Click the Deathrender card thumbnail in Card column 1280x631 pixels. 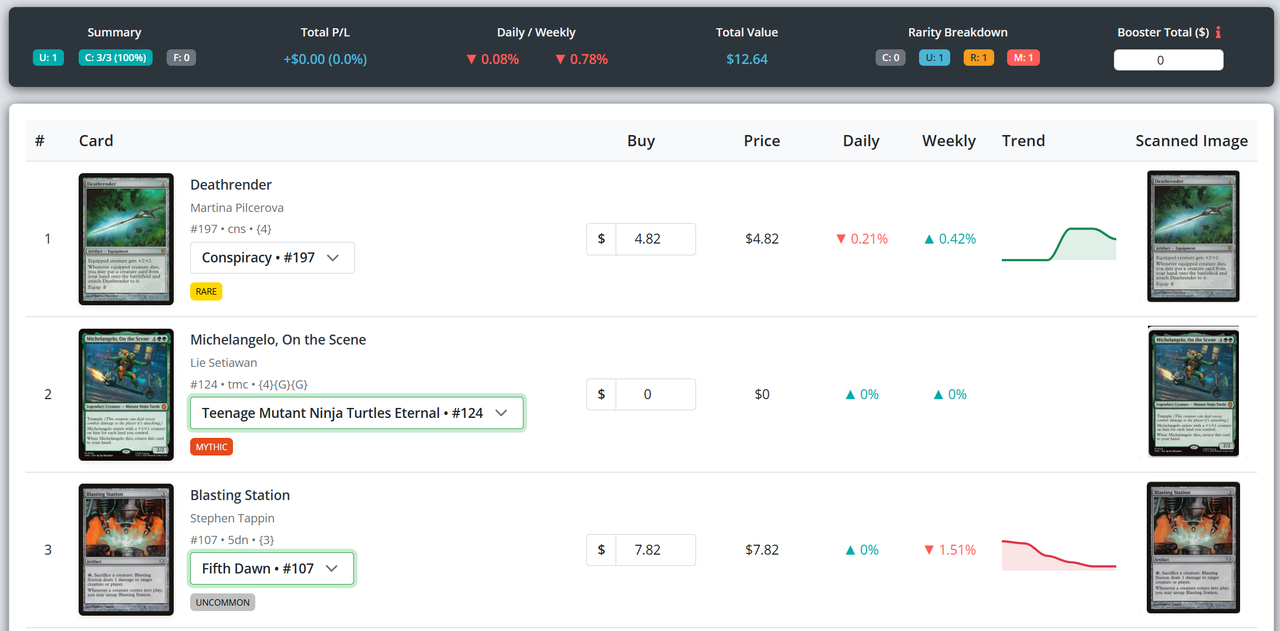click(x=126, y=239)
